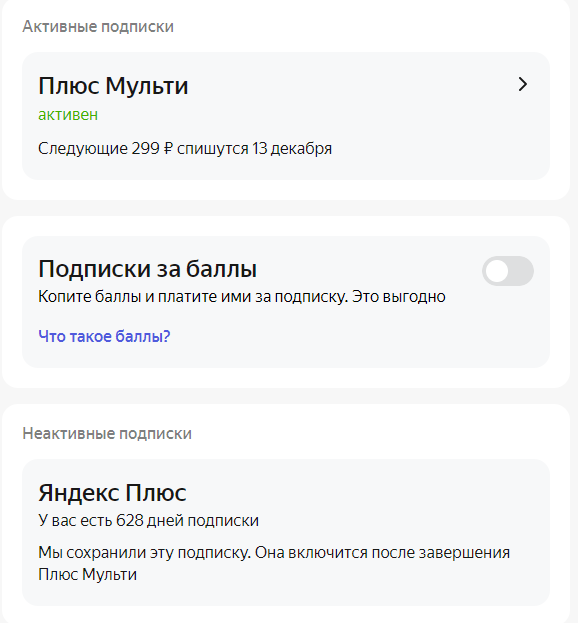This screenshot has width=578, height=623.
Task: Click the Активные подписки section heading
Action: tap(98, 27)
